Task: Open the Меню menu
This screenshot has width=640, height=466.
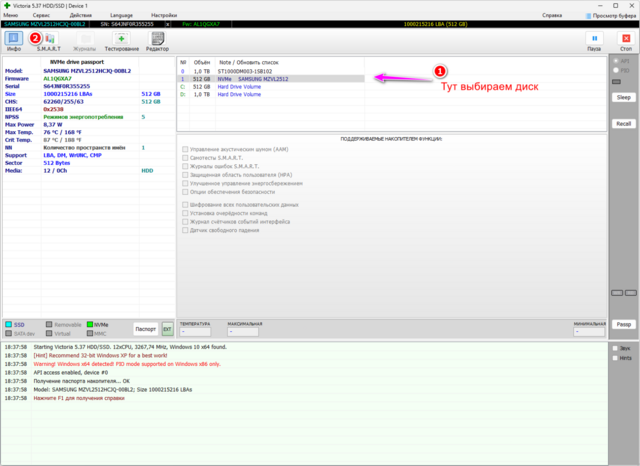Action: click(11, 16)
